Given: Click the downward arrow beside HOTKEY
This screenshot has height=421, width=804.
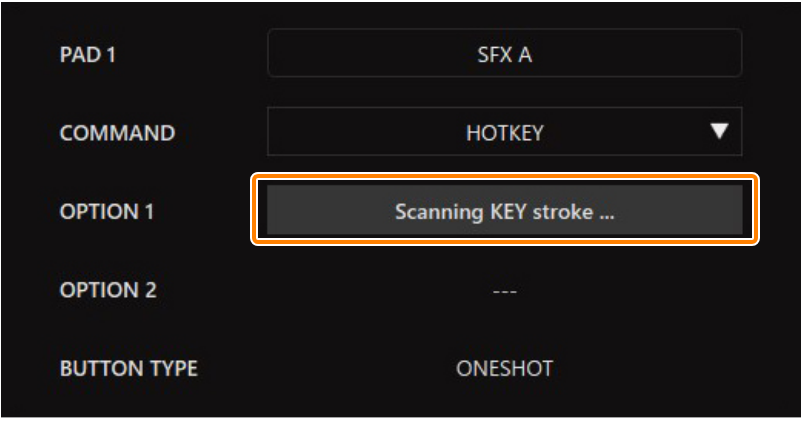Looking at the screenshot, I should pyautogui.click(x=719, y=131).
